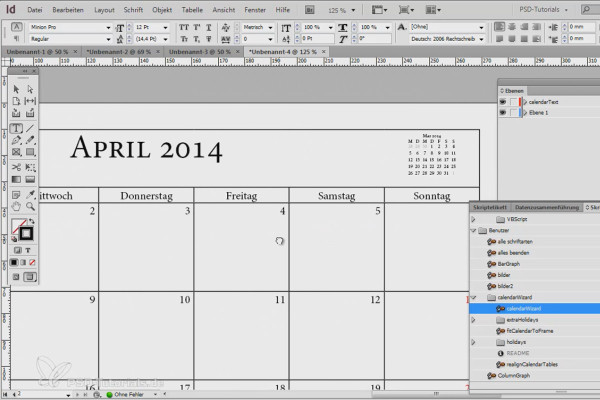Open the font size dropdown 12 Pt
Image resolution: width=600 pixels, height=400 pixels.
point(165,28)
